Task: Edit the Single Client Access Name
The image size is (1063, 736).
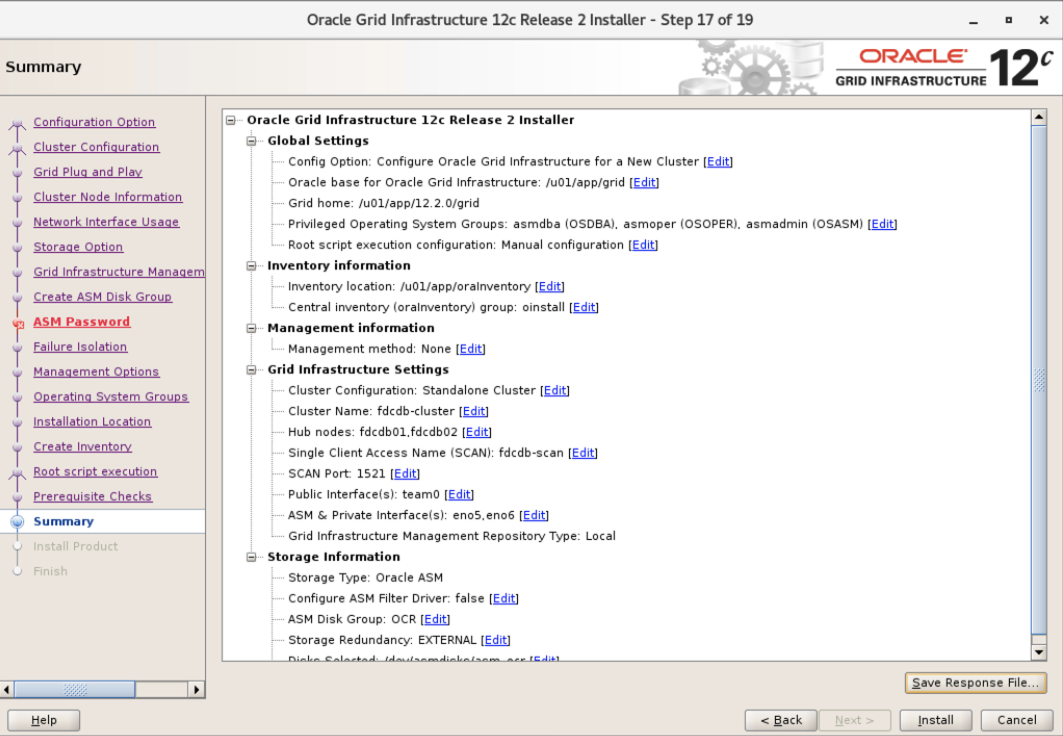Action: [x=583, y=453]
